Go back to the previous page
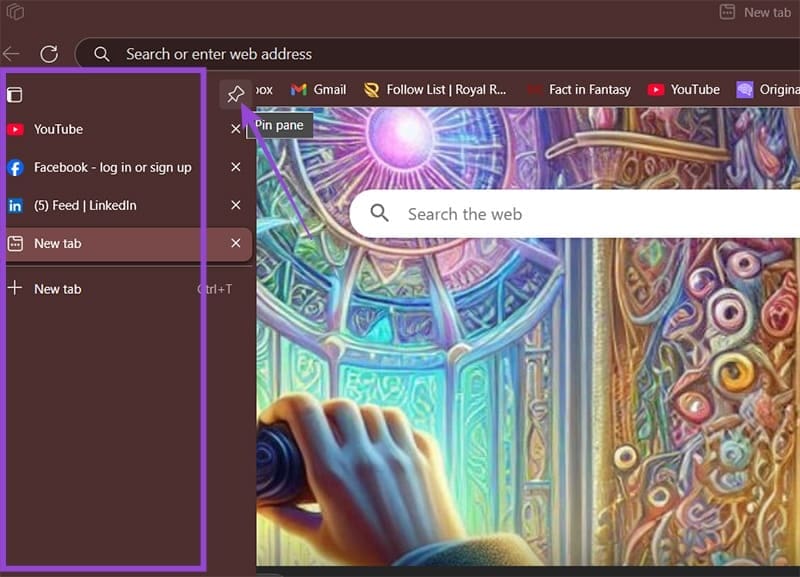The height and width of the screenshot is (577, 800). [x=11, y=54]
